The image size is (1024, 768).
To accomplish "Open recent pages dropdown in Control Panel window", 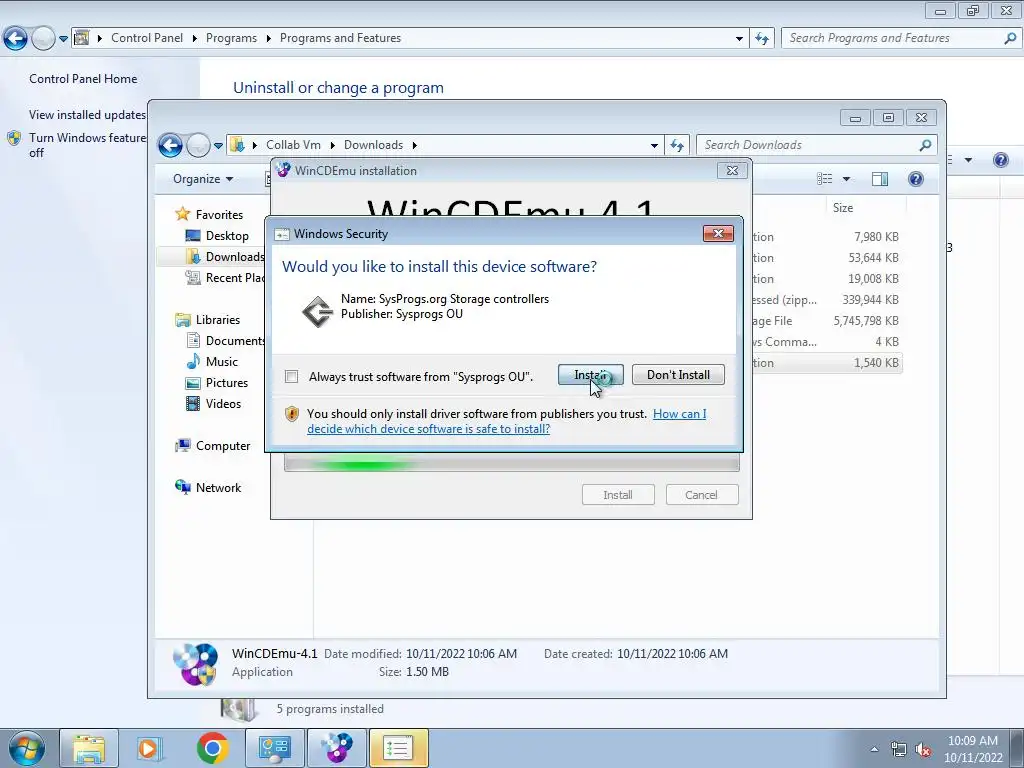I will pos(63,39).
